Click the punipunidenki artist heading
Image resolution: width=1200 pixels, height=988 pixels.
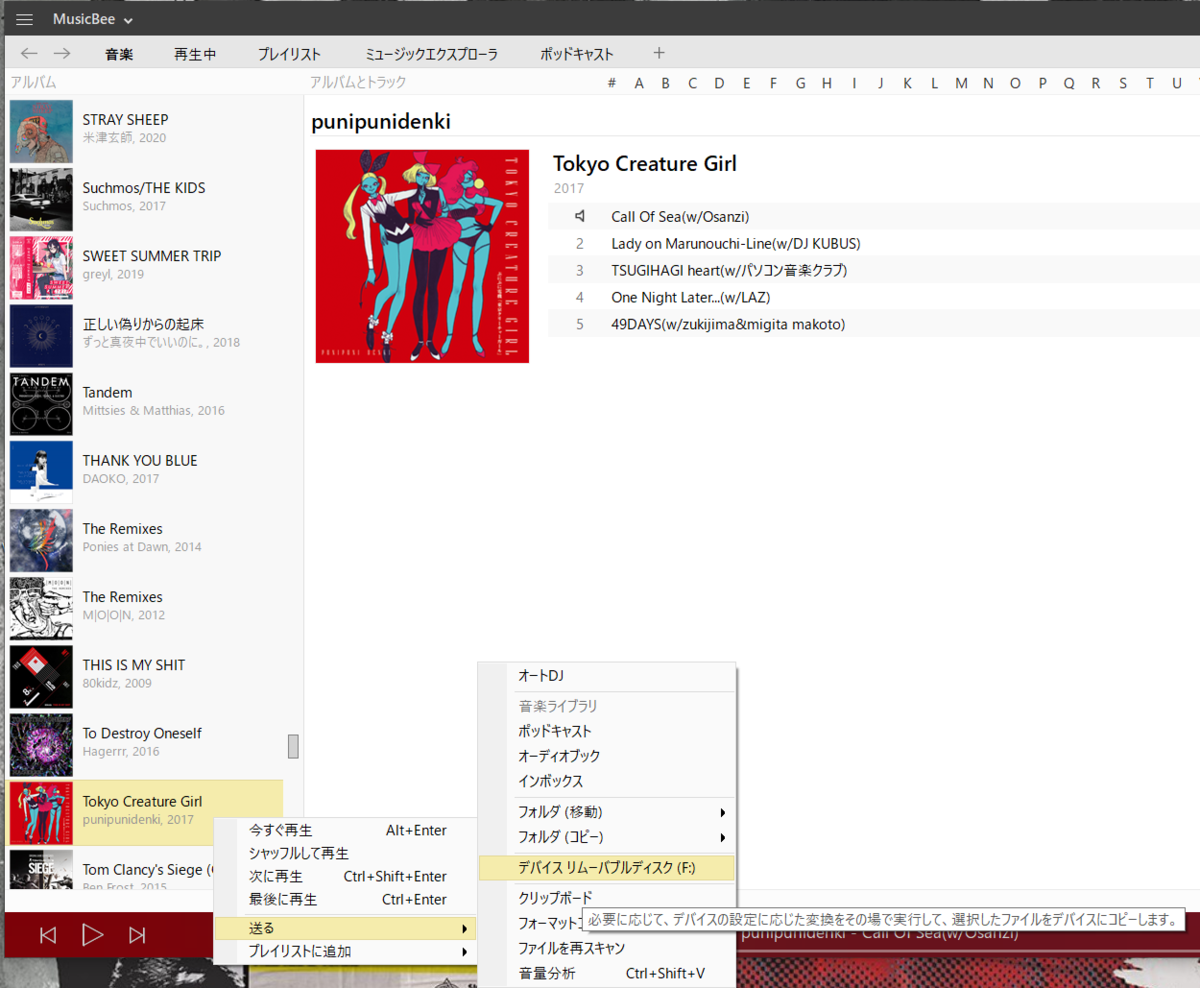(381, 122)
